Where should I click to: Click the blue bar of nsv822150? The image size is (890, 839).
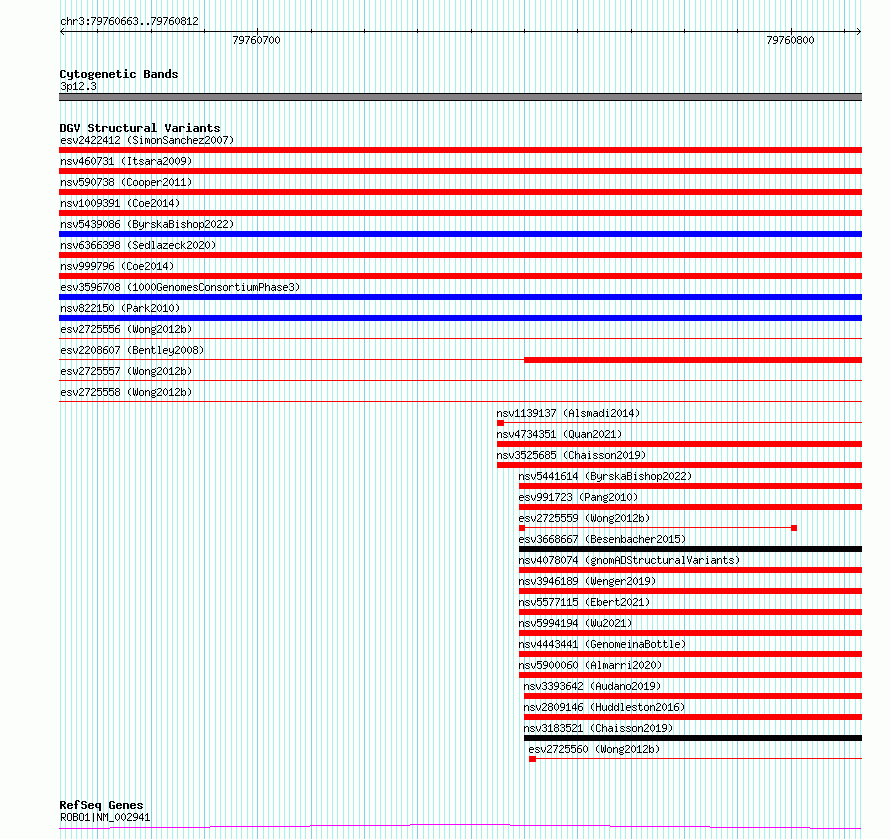coord(460,318)
